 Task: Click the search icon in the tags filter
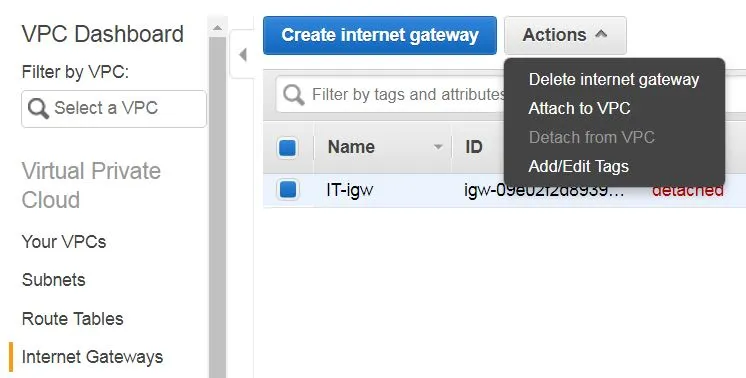[294, 95]
